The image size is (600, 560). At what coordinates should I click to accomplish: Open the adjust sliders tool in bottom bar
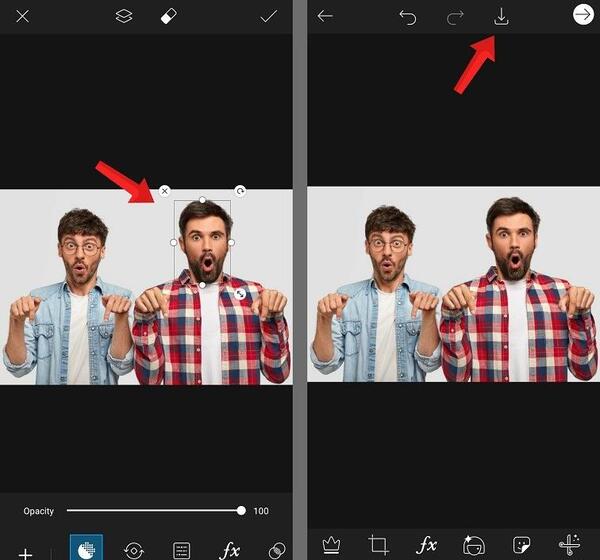point(181,550)
